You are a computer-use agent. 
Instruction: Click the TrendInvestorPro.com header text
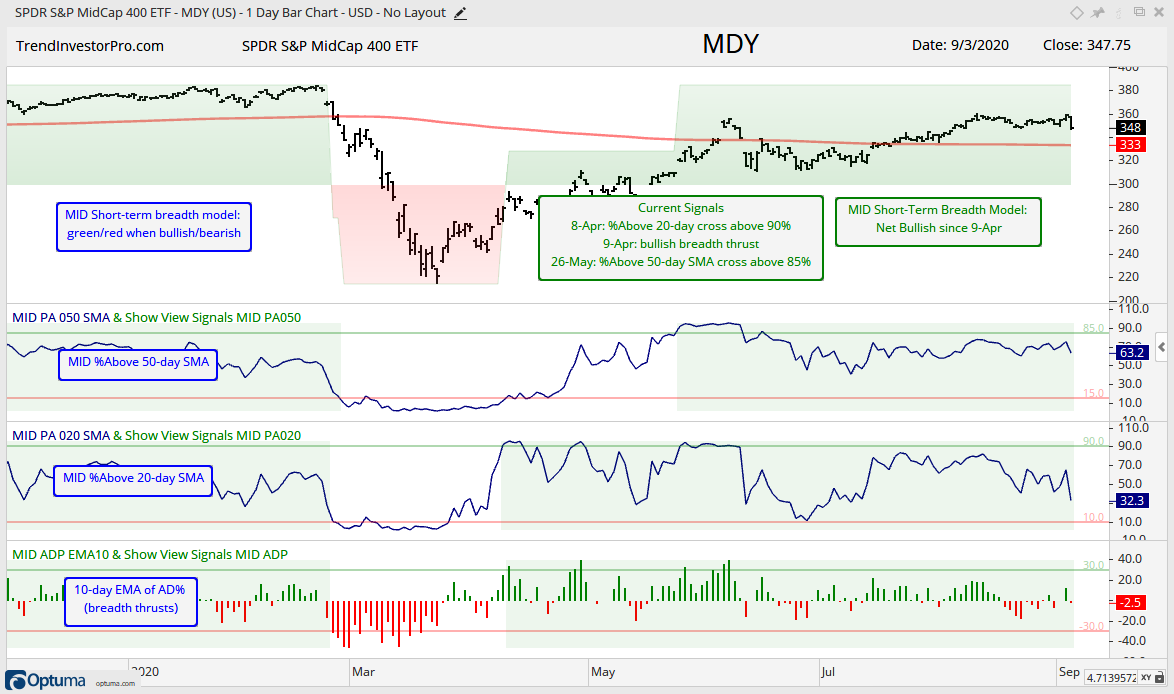tap(90, 46)
